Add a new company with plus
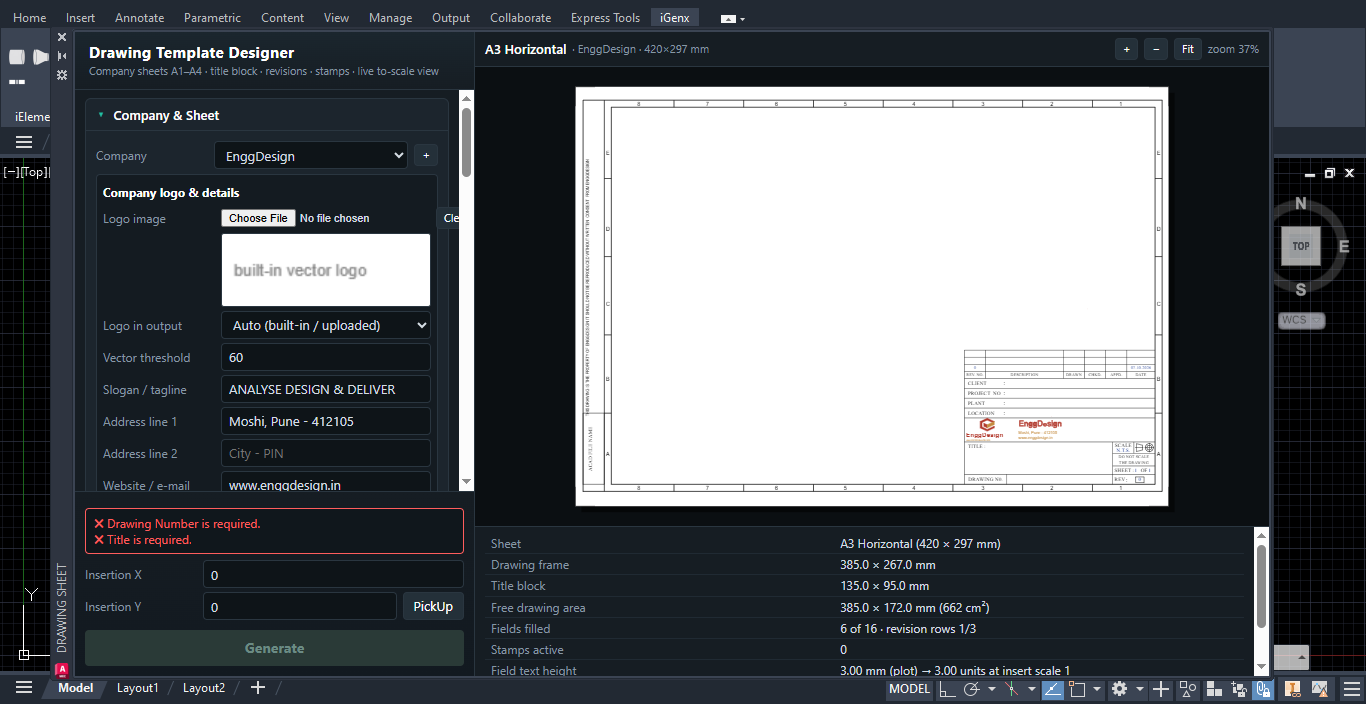 pos(425,156)
